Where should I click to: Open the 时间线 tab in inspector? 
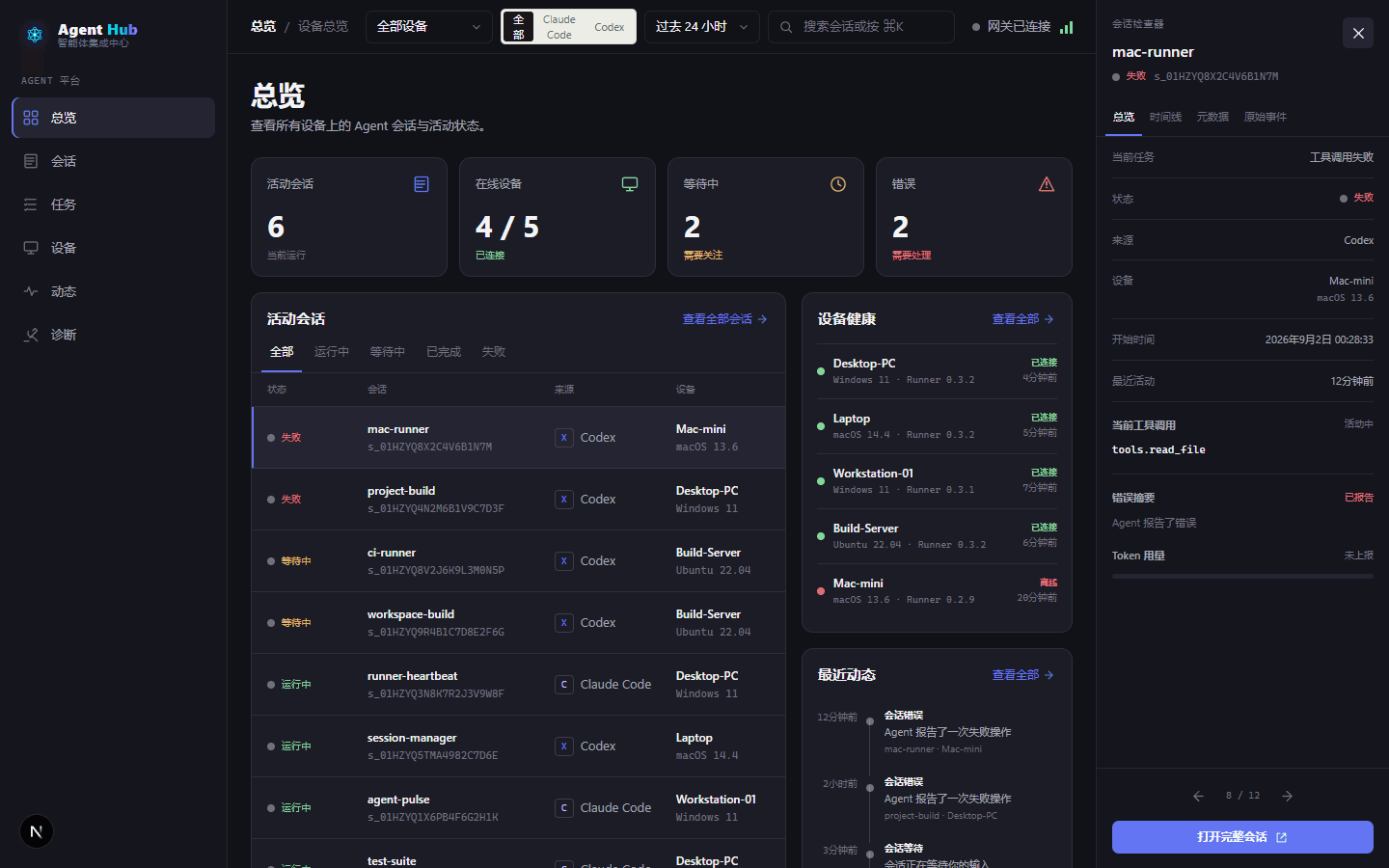[1165, 117]
